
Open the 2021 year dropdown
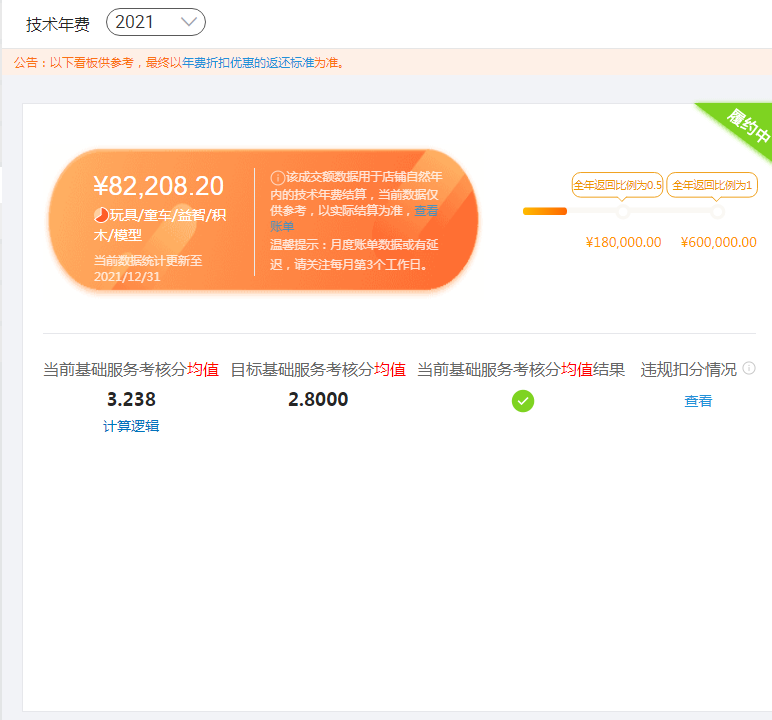coord(156,22)
